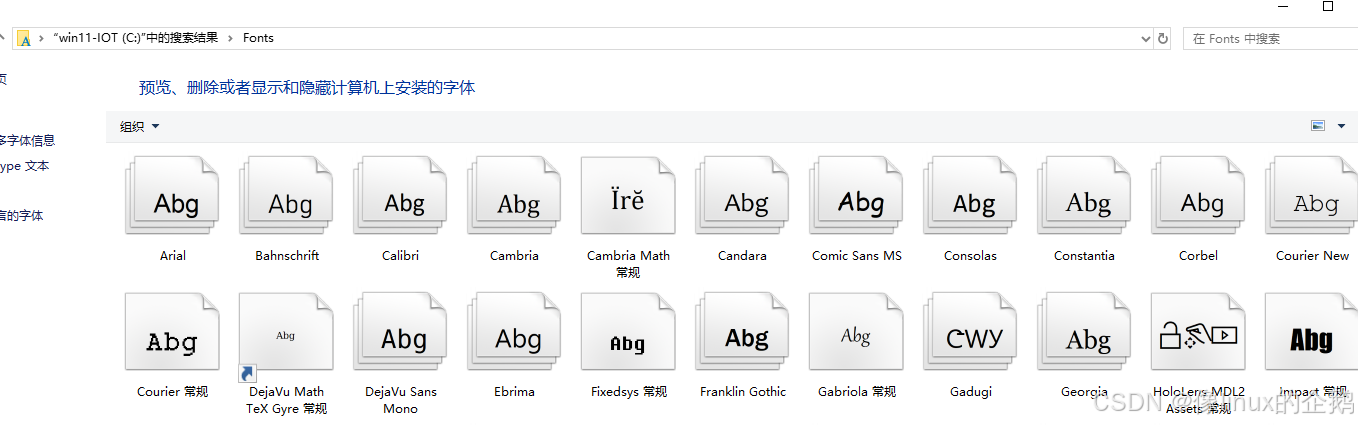The height and width of the screenshot is (425, 1358).
Task: Open DejaVu Math TeX Gyre shortcut icon
Action: tap(286, 336)
